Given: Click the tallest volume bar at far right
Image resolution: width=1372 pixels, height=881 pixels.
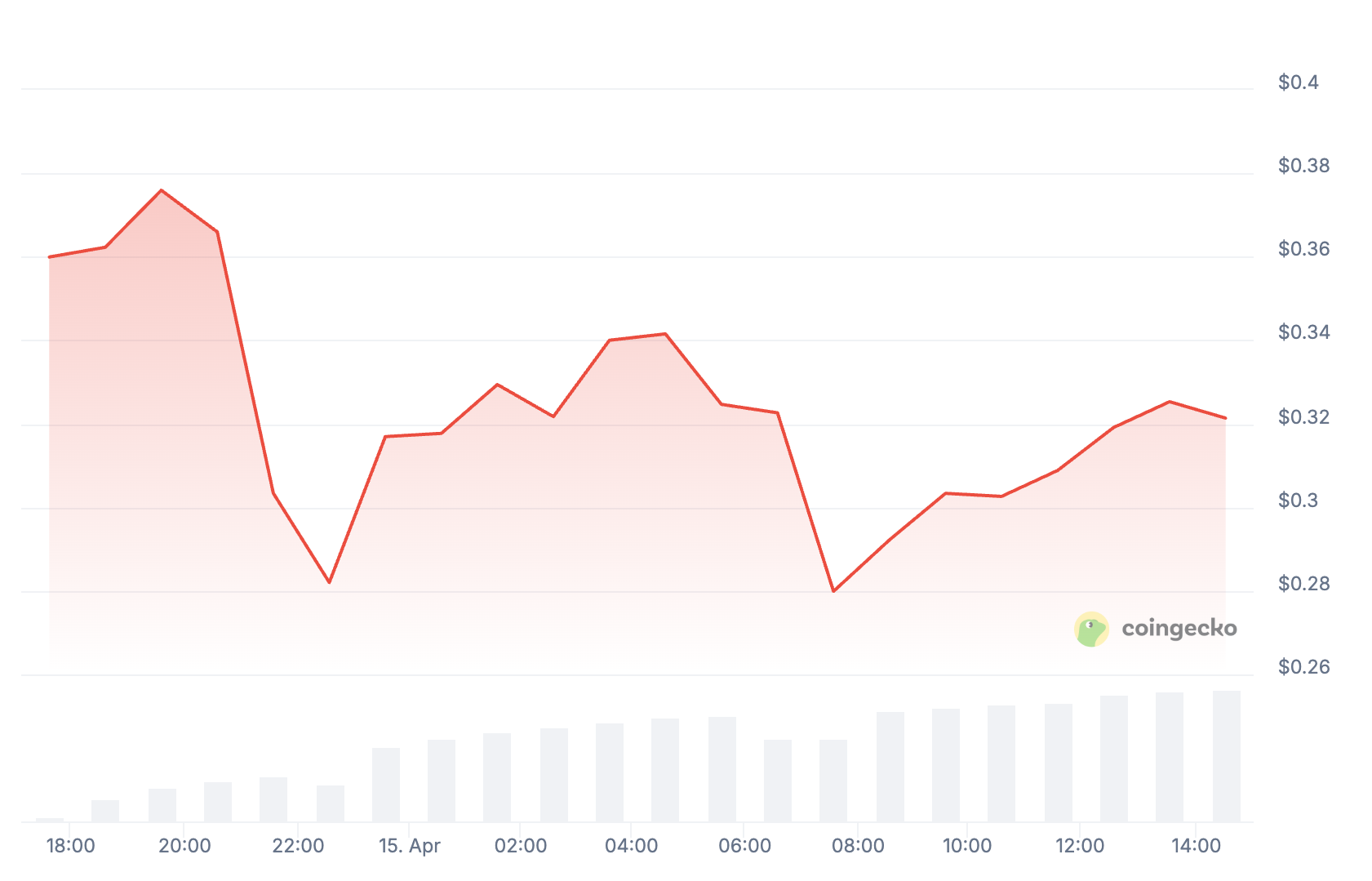Looking at the screenshot, I should pos(1226,756).
